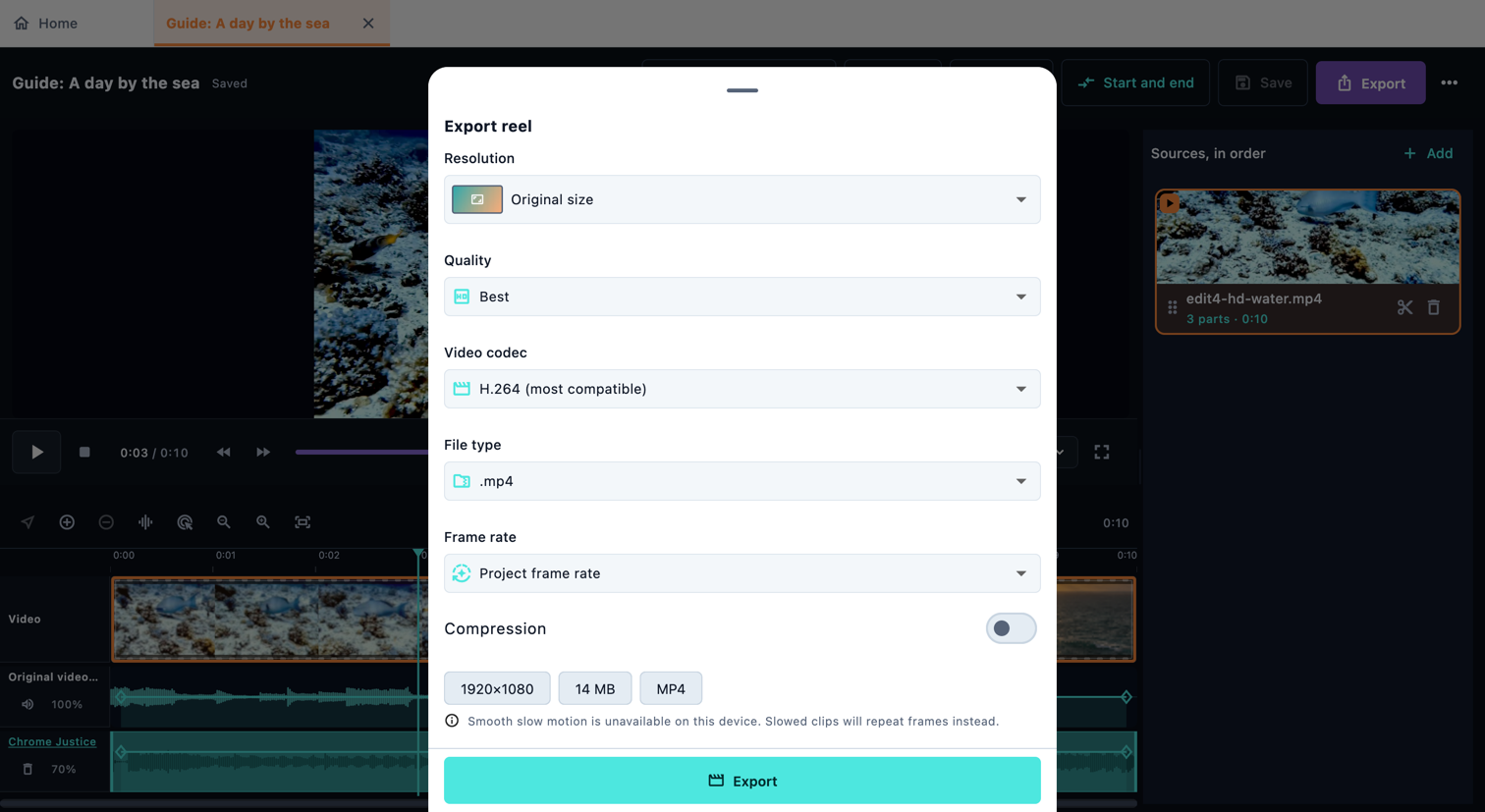This screenshot has width=1485, height=812.
Task: Select the pointer arrow tool in the timeline toolbar
Action: click(27, 522)
